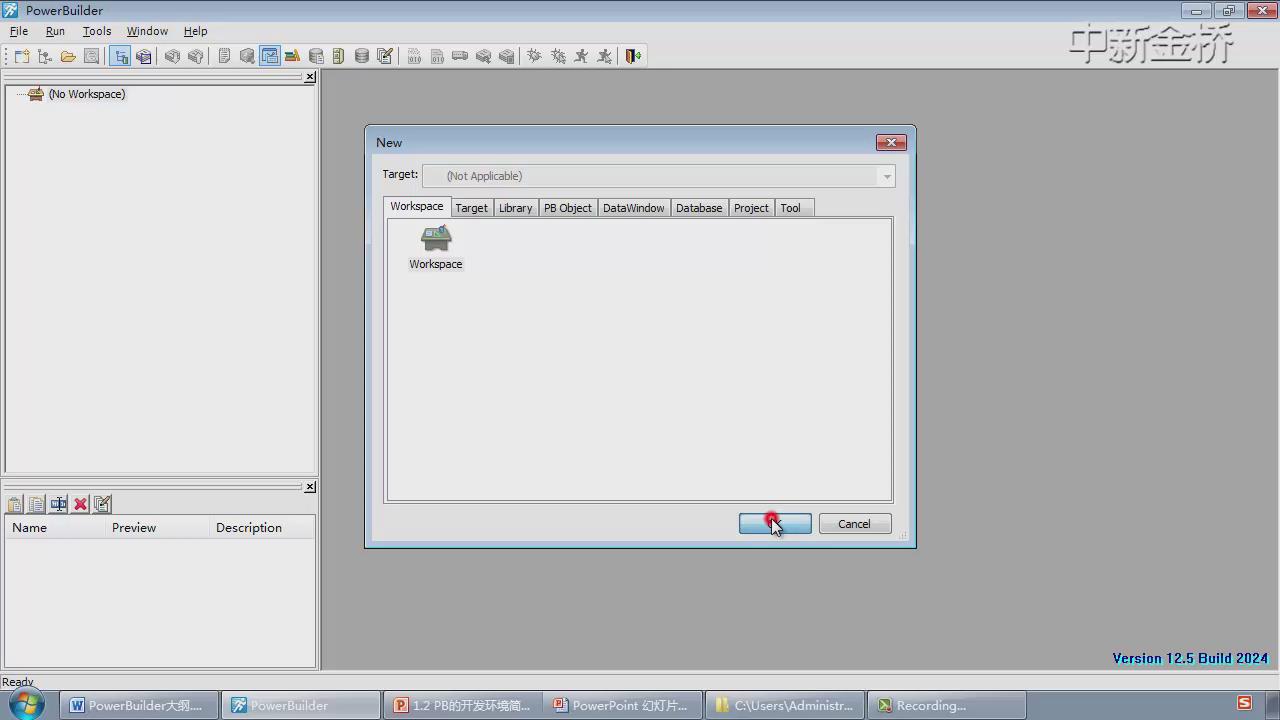Toggle the System Tree toolbar button
Screen dimensions: 1280x720
(x=120, y=56)
